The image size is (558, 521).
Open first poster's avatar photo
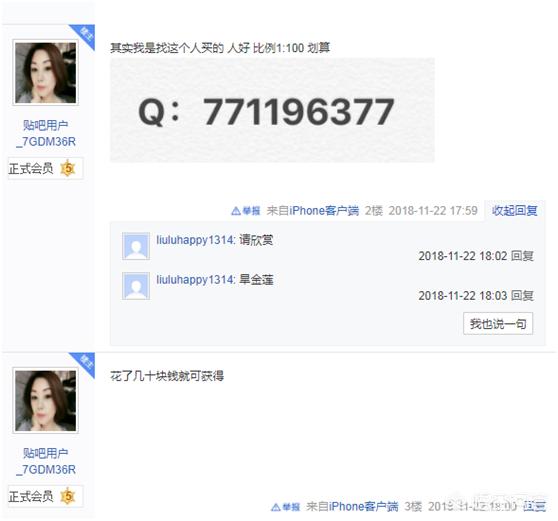pos(46,73)
